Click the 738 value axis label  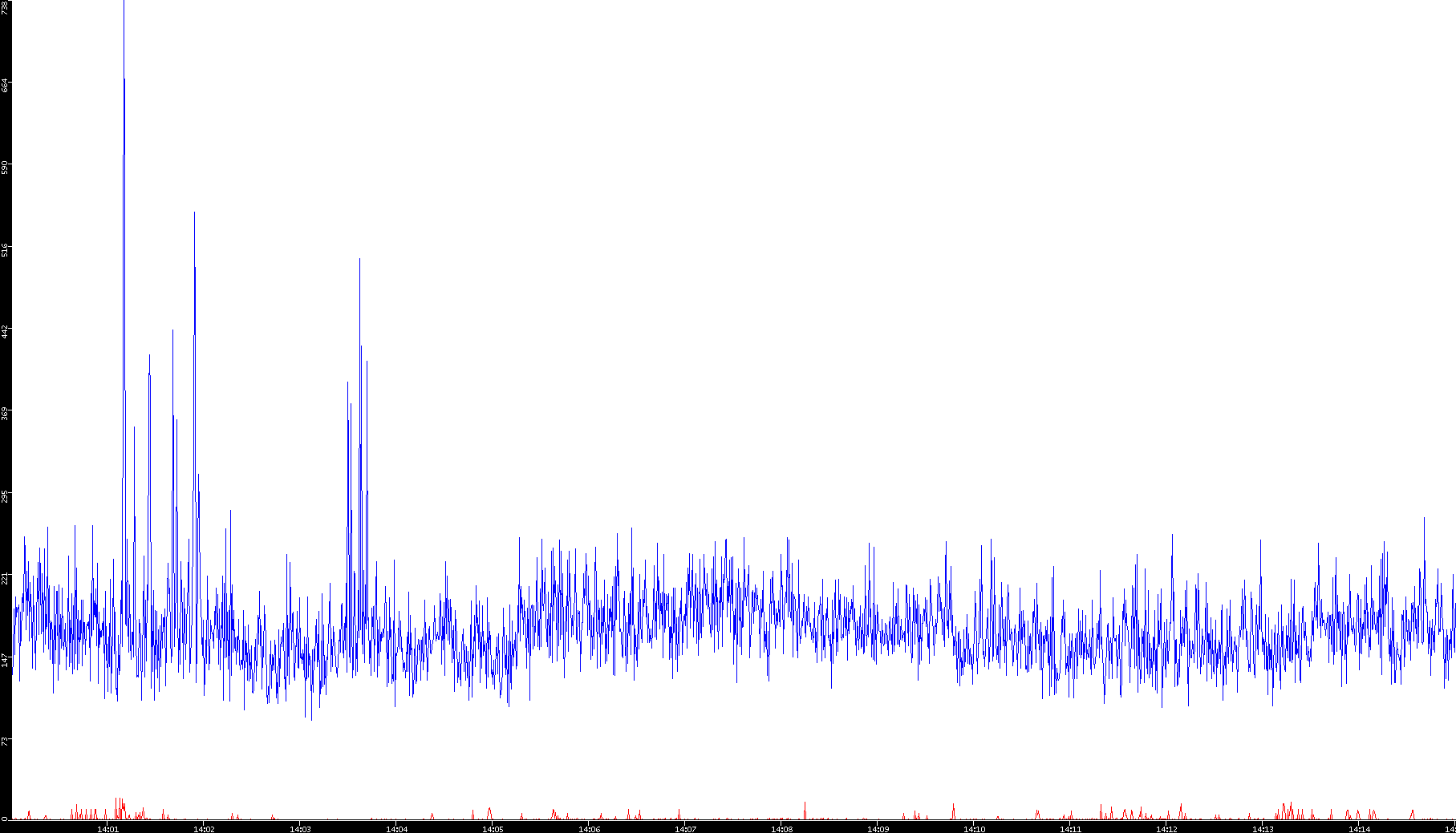6,8
